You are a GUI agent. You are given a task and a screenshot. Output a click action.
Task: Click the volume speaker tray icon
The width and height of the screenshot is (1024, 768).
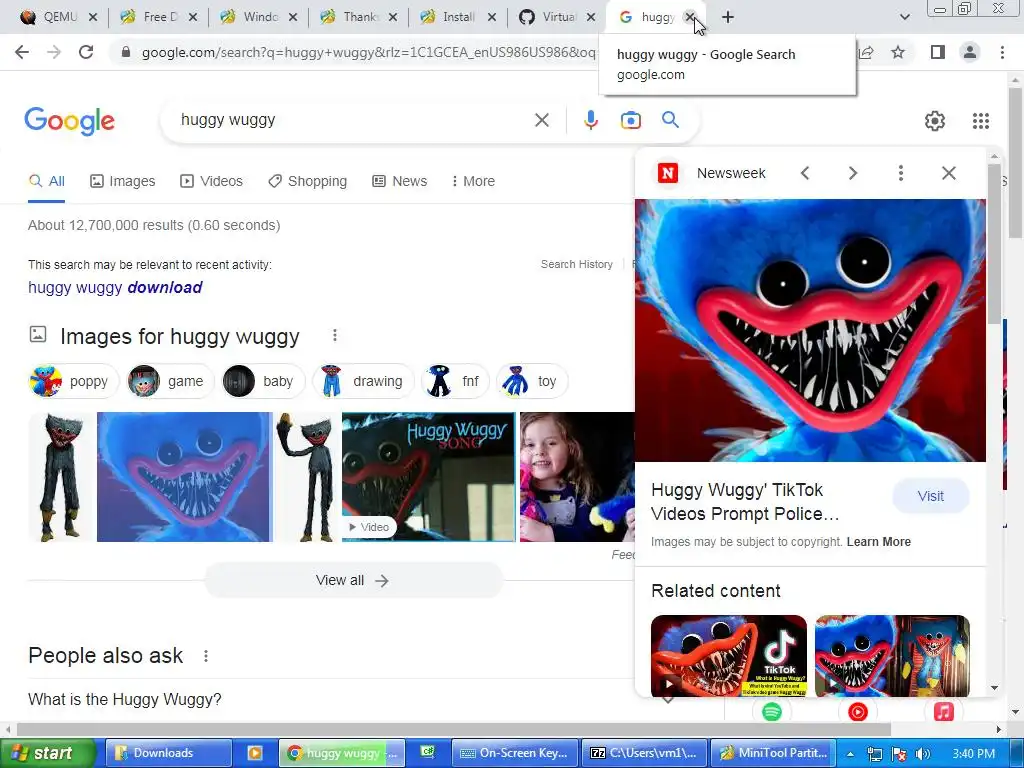[x=922, y=754]
